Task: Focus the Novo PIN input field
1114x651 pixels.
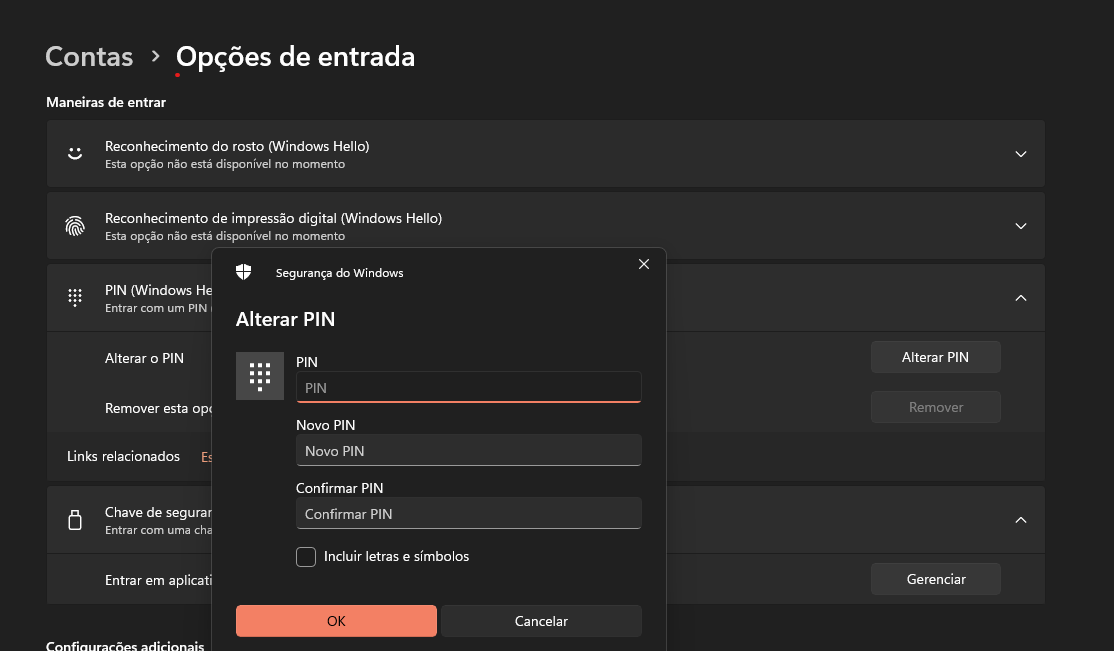Action: (469, 451)
